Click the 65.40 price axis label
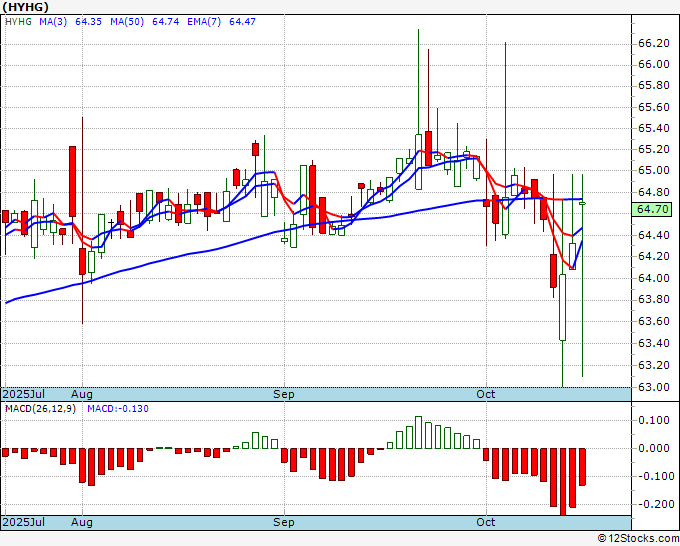The image size is (680, 546). coord(654,128)
